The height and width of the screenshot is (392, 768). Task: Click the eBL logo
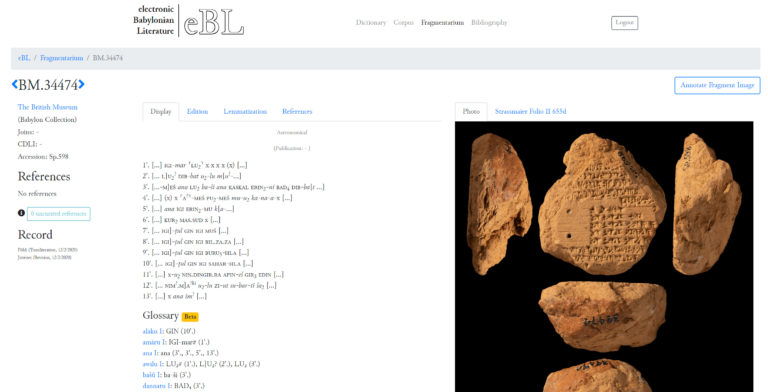coord(189,21)
